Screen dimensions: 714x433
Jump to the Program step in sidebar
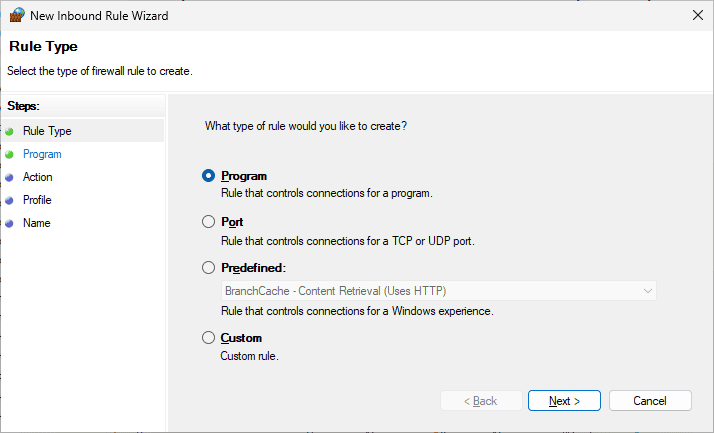[42, 154]
